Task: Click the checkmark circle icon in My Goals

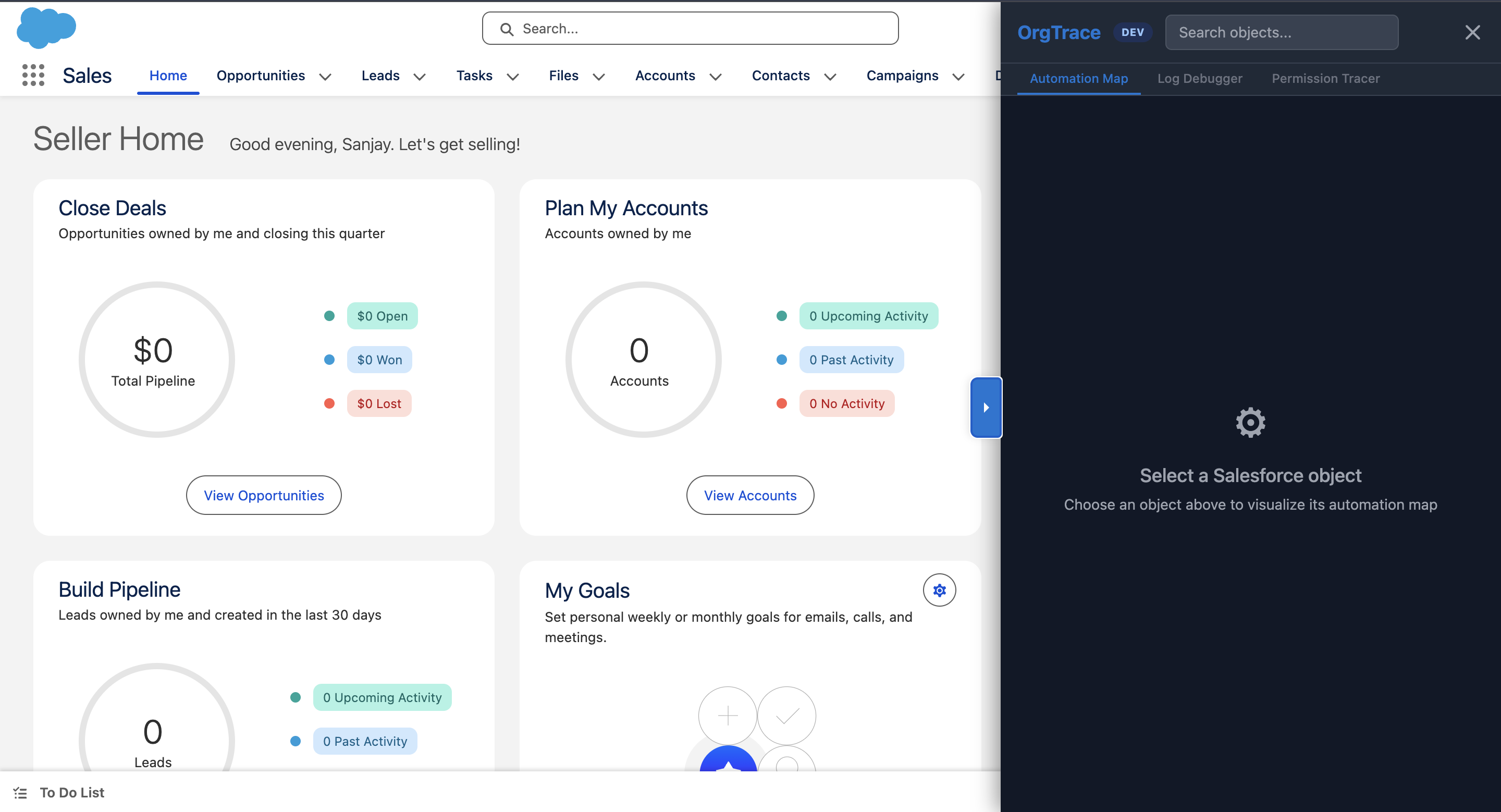Action: click(787, 715)
